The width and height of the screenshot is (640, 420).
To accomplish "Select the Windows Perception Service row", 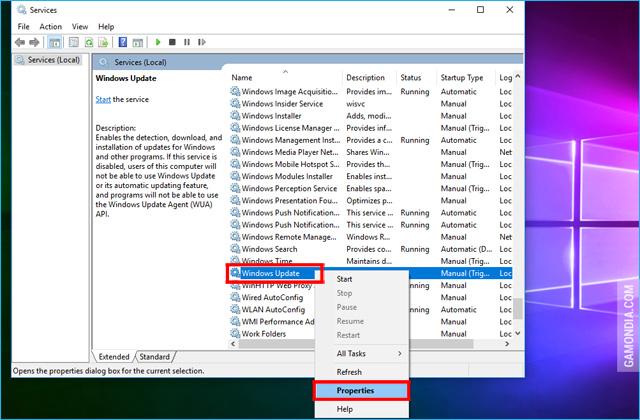I will point(370,188).
